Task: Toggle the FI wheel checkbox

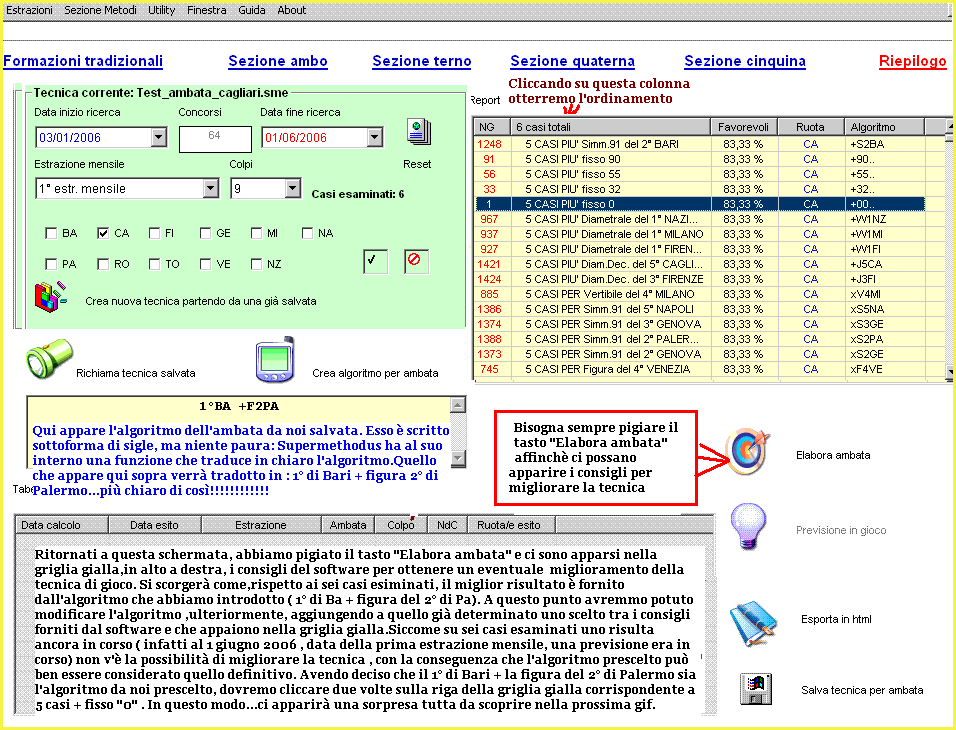Action: point(154,233)
